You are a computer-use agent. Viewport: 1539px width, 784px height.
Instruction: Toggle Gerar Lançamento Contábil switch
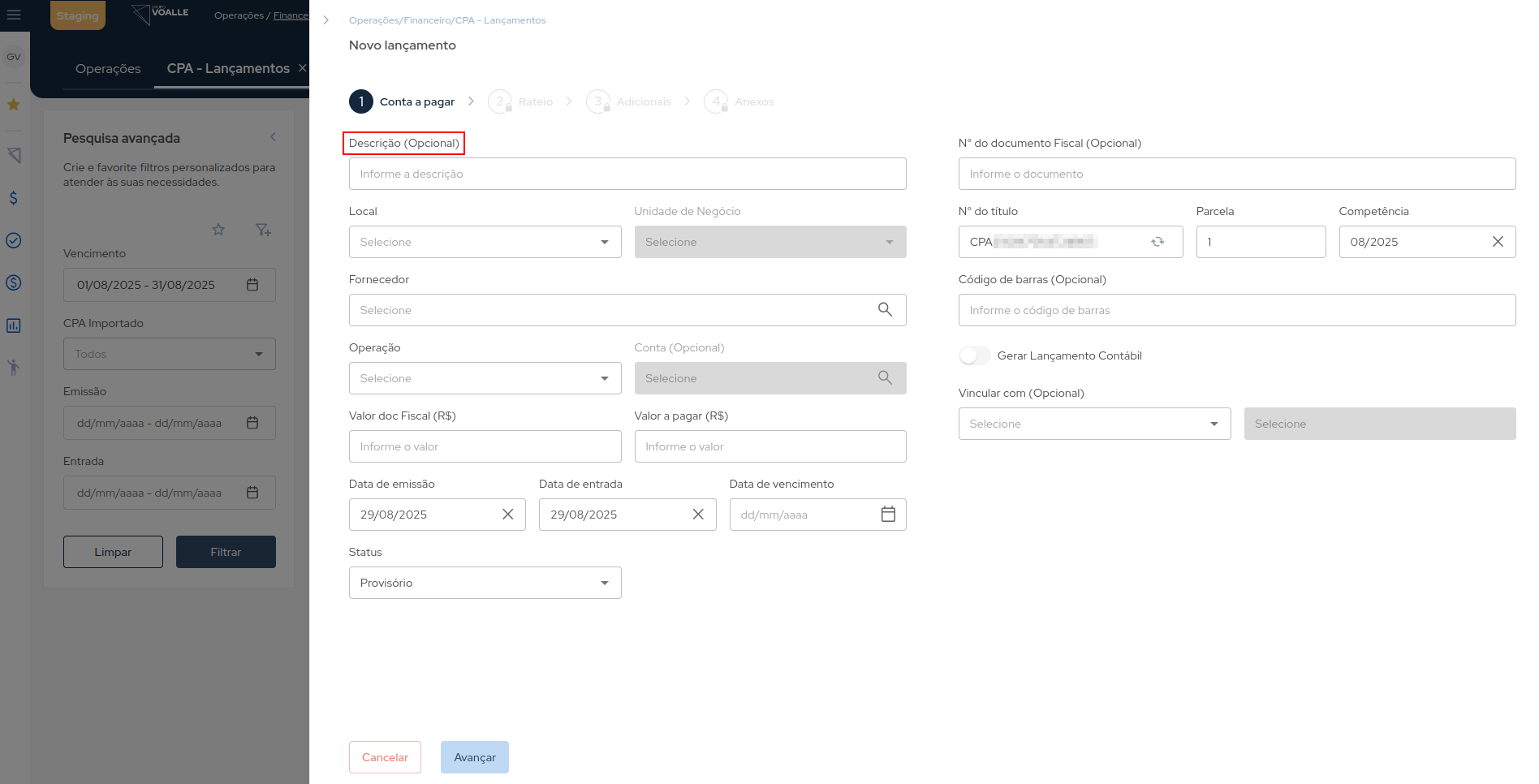click(x=974, y=355)
